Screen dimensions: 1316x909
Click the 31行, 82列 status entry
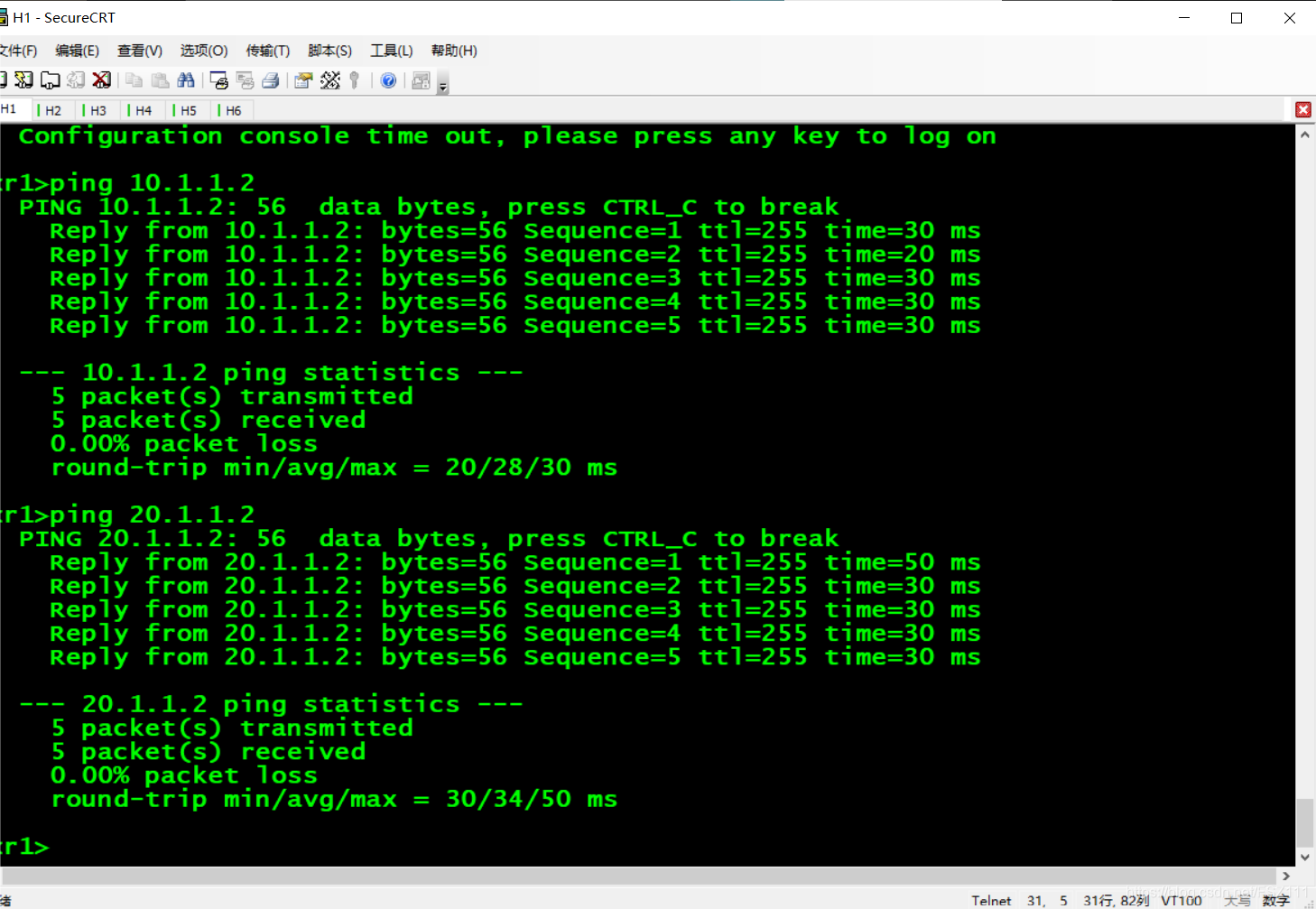1117,900
